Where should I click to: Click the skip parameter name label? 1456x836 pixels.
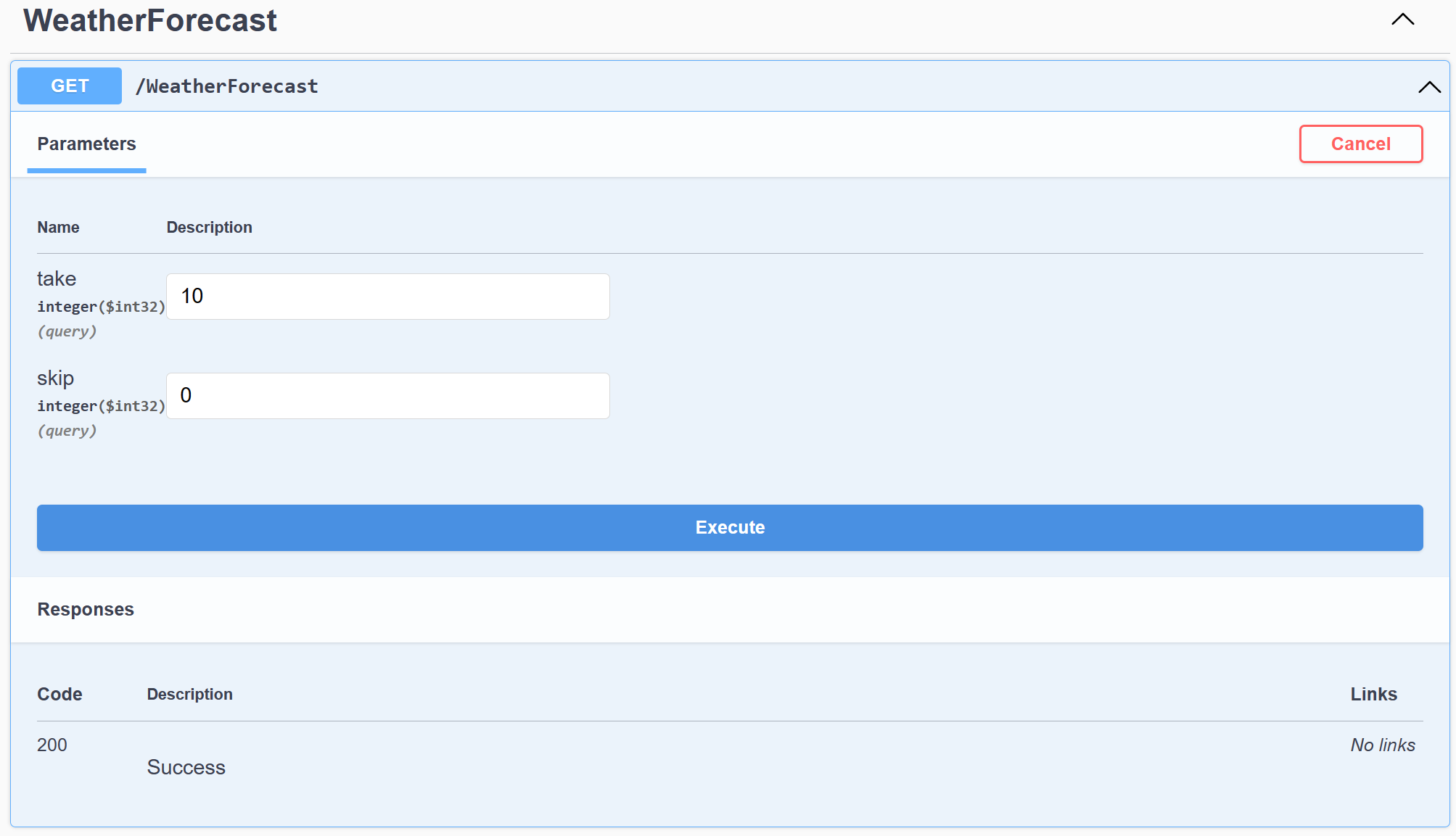coord(56,378)
